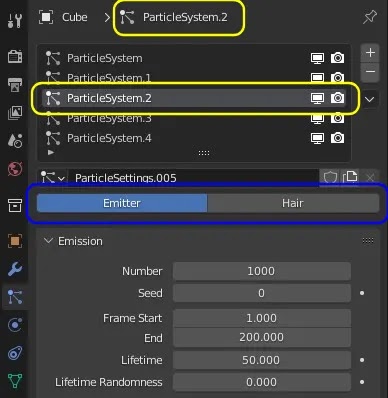
Task: Expand the list filter options triangle
Action: 51,152
